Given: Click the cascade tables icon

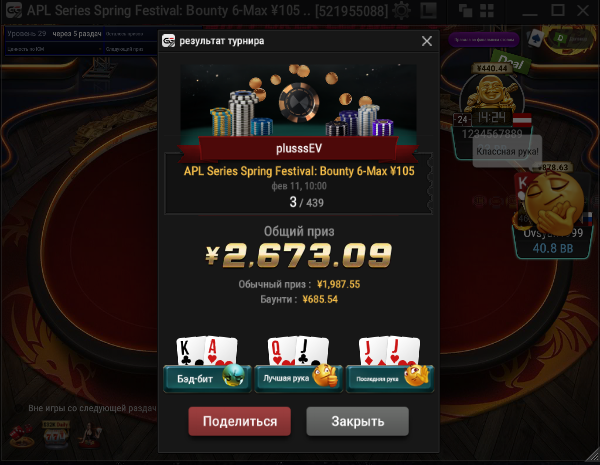Looking at the screenshot, I should (465, 11).
